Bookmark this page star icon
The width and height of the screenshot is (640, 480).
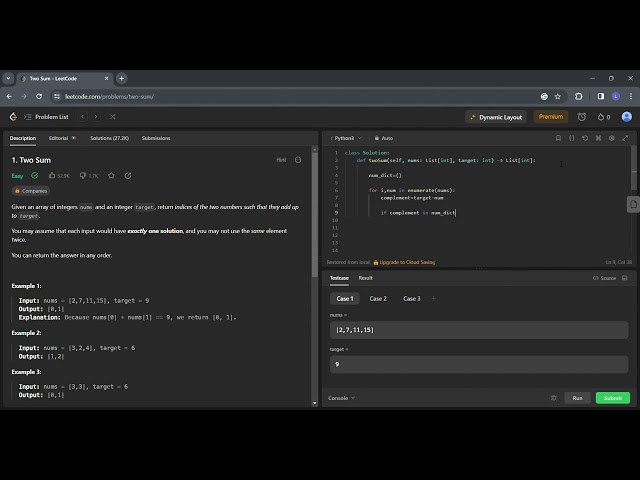pos(558,97)
